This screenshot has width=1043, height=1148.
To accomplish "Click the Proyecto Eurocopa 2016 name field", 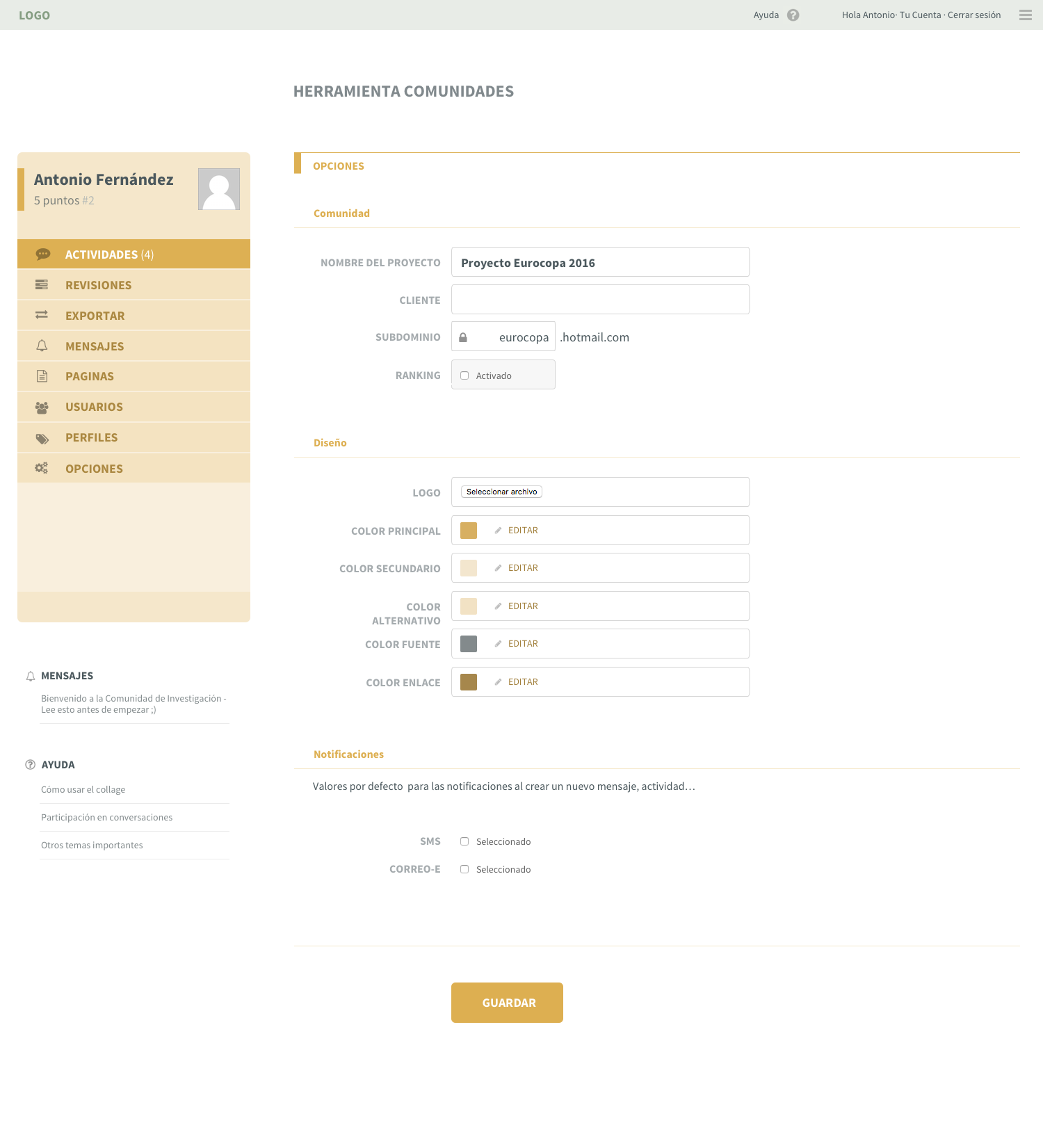I will pyautogui.click(x=600, y=263).
